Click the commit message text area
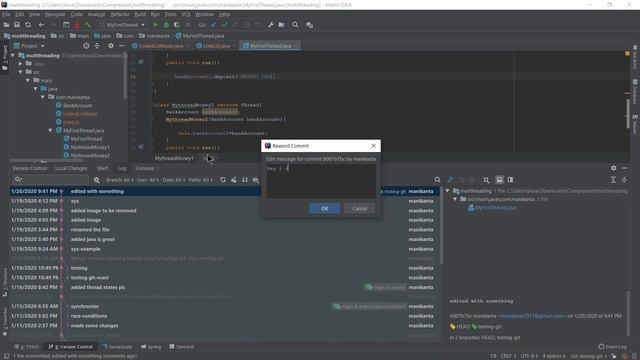This screenshot has width=640, height=360. [321, 181]
